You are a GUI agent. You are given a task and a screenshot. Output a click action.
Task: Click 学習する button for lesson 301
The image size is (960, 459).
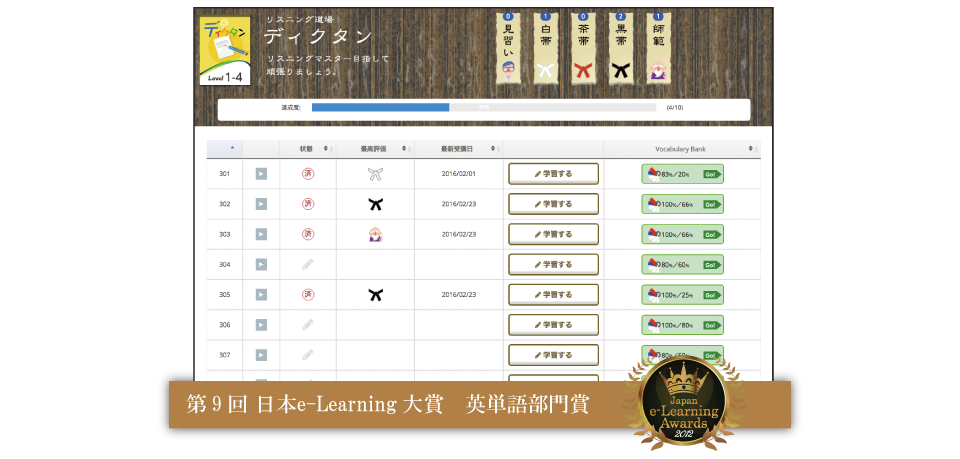[x=553, y=174]
